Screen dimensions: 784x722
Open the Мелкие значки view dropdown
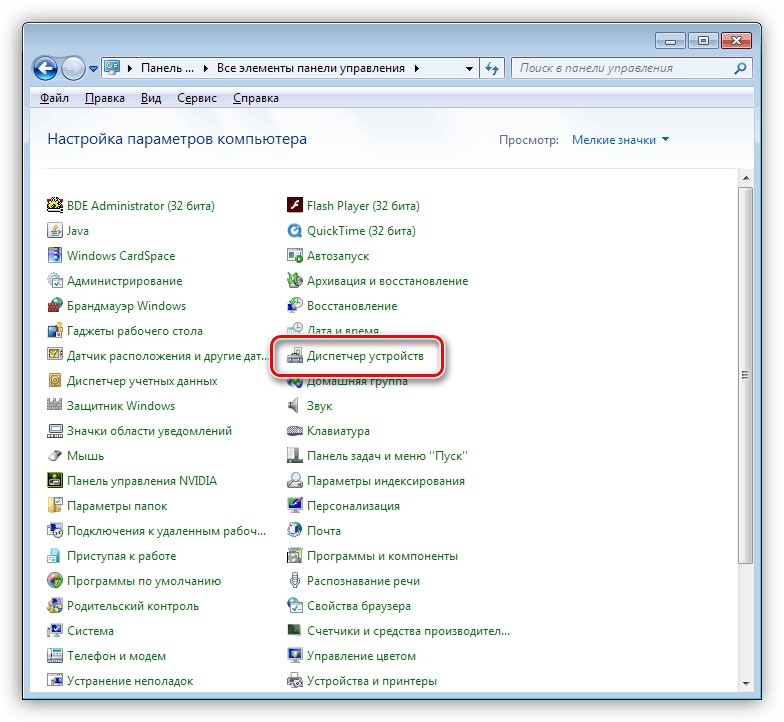[620, 140]
